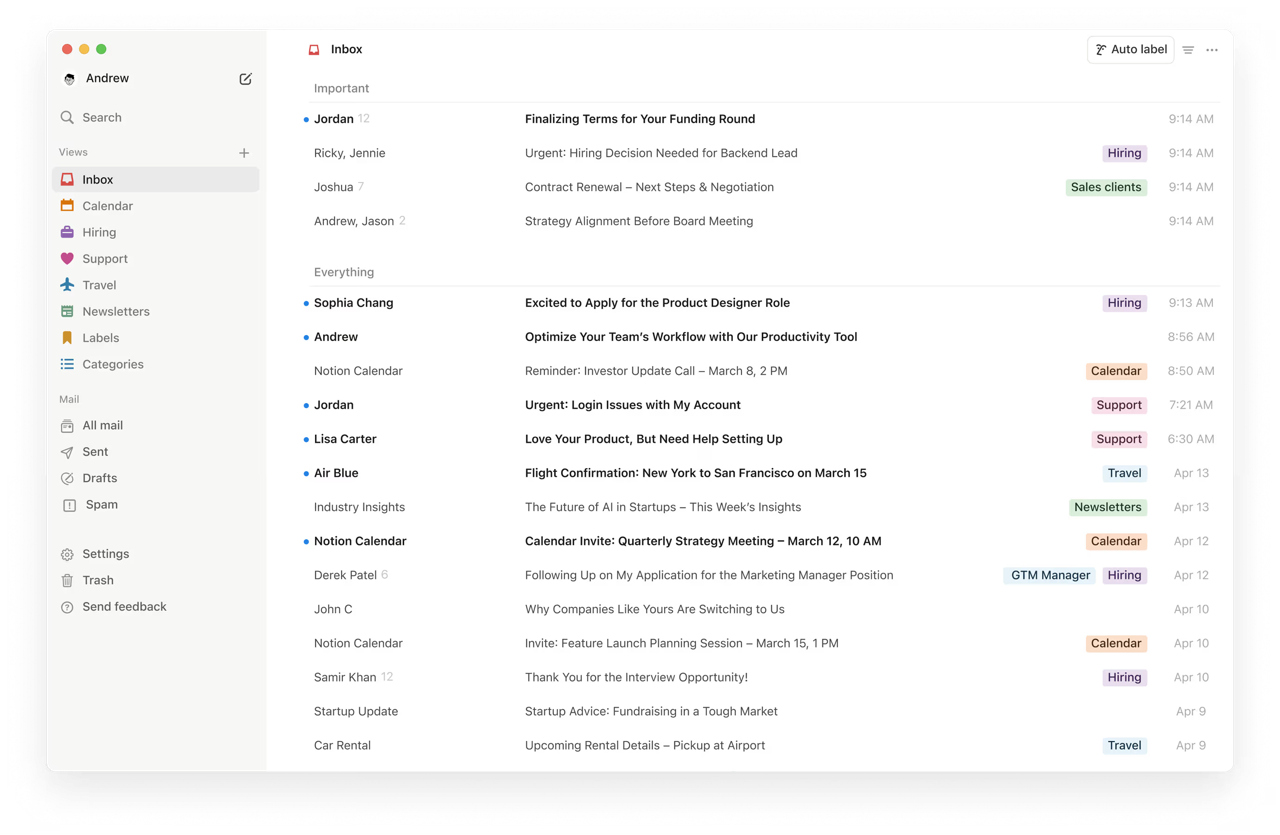Viewport: 1280px width, 835px height.
Task: Click the Newsletters view icon
Action: [x=67, y=311]
